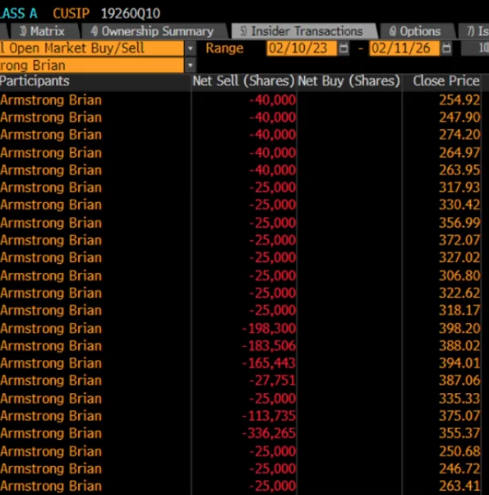This screenshot has height=495, width=489.
Task: Sort by Net Buy (Shares) column header
Action: pos(349,81)
